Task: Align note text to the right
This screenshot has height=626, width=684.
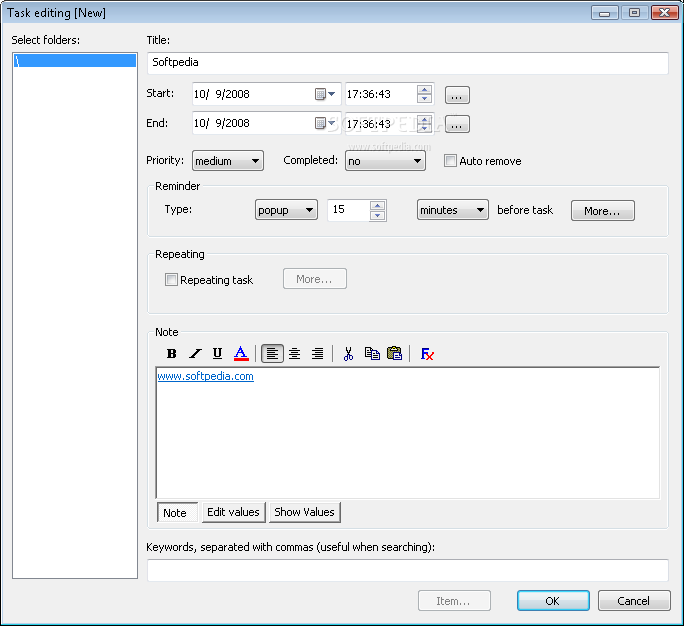Action: pyautogui.click(x=318, y=353)
